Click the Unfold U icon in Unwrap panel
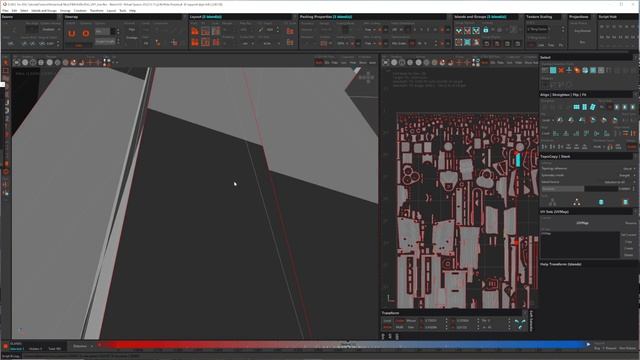 point(72,33)
